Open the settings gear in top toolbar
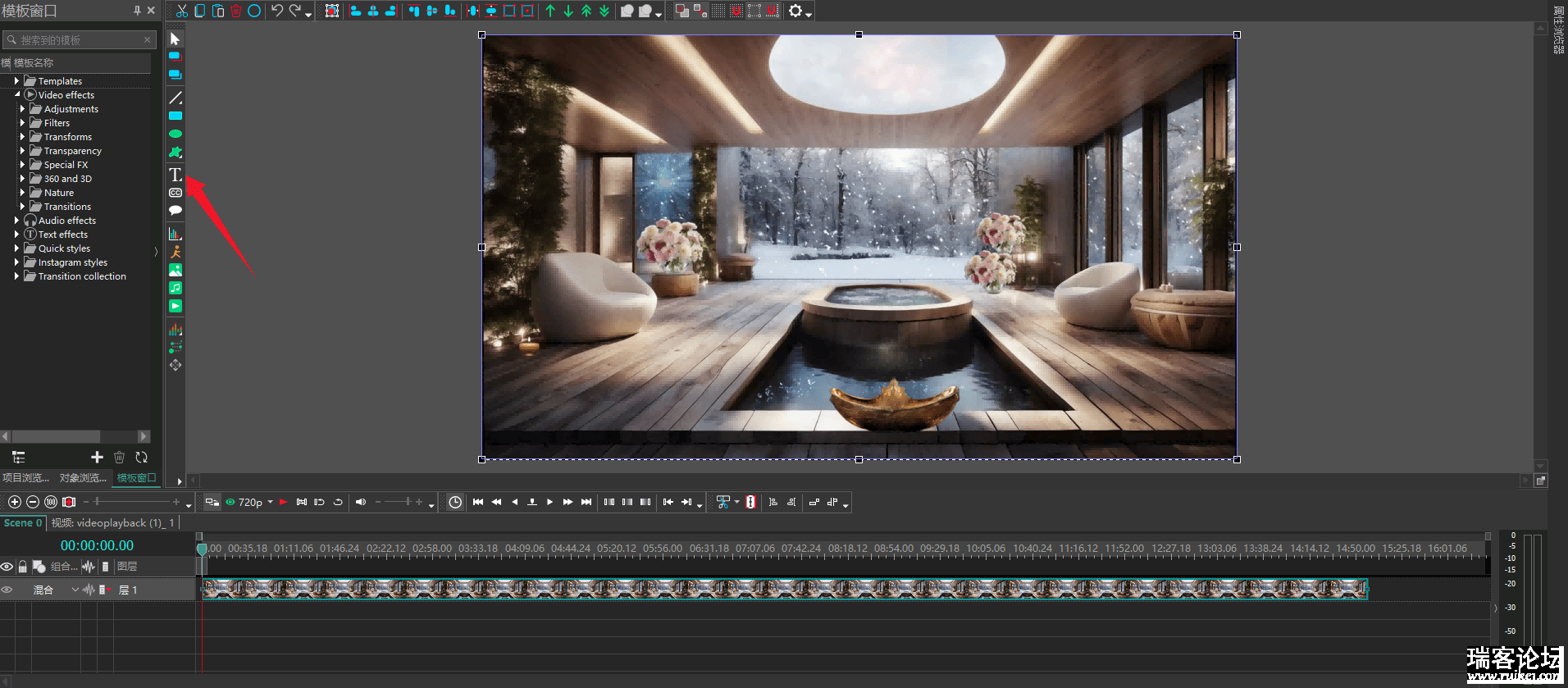1568x688 pixels. [x=795, y=11]
